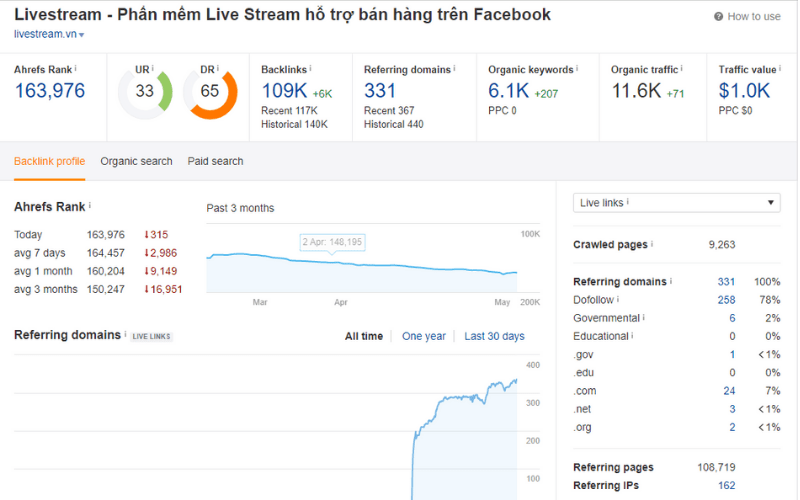
Task: Open Ahrefs Rank value 163,976
Action: pyautogui.click(x=49, y=91)
